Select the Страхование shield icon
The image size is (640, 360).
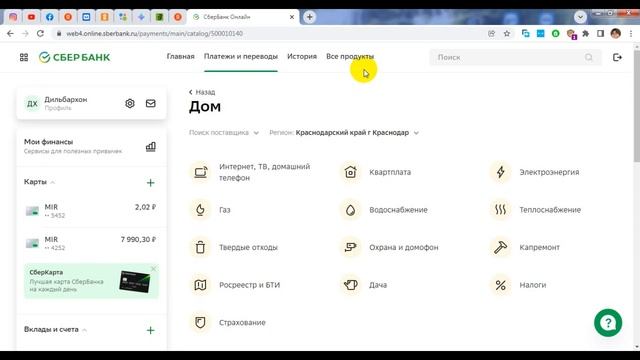(x=200, y=322)
